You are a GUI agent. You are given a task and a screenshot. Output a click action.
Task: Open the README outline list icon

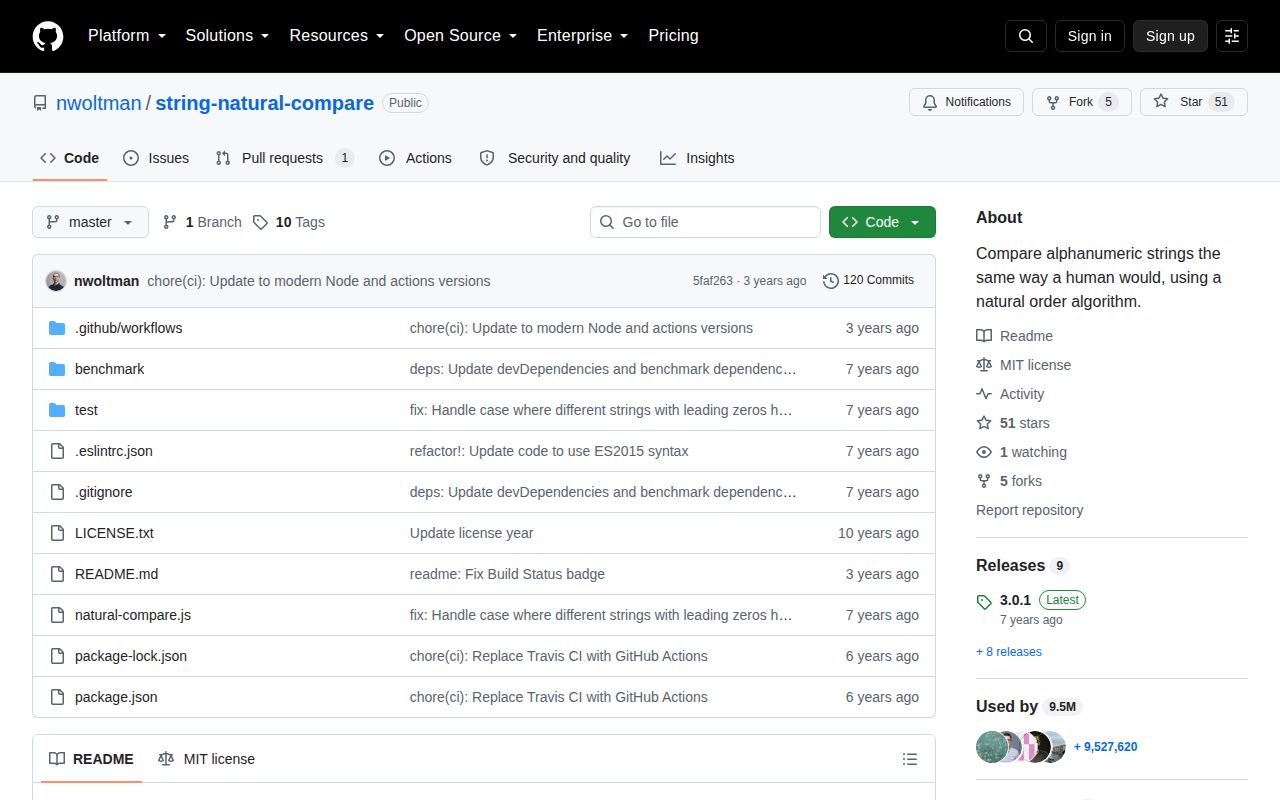[910, 759]
